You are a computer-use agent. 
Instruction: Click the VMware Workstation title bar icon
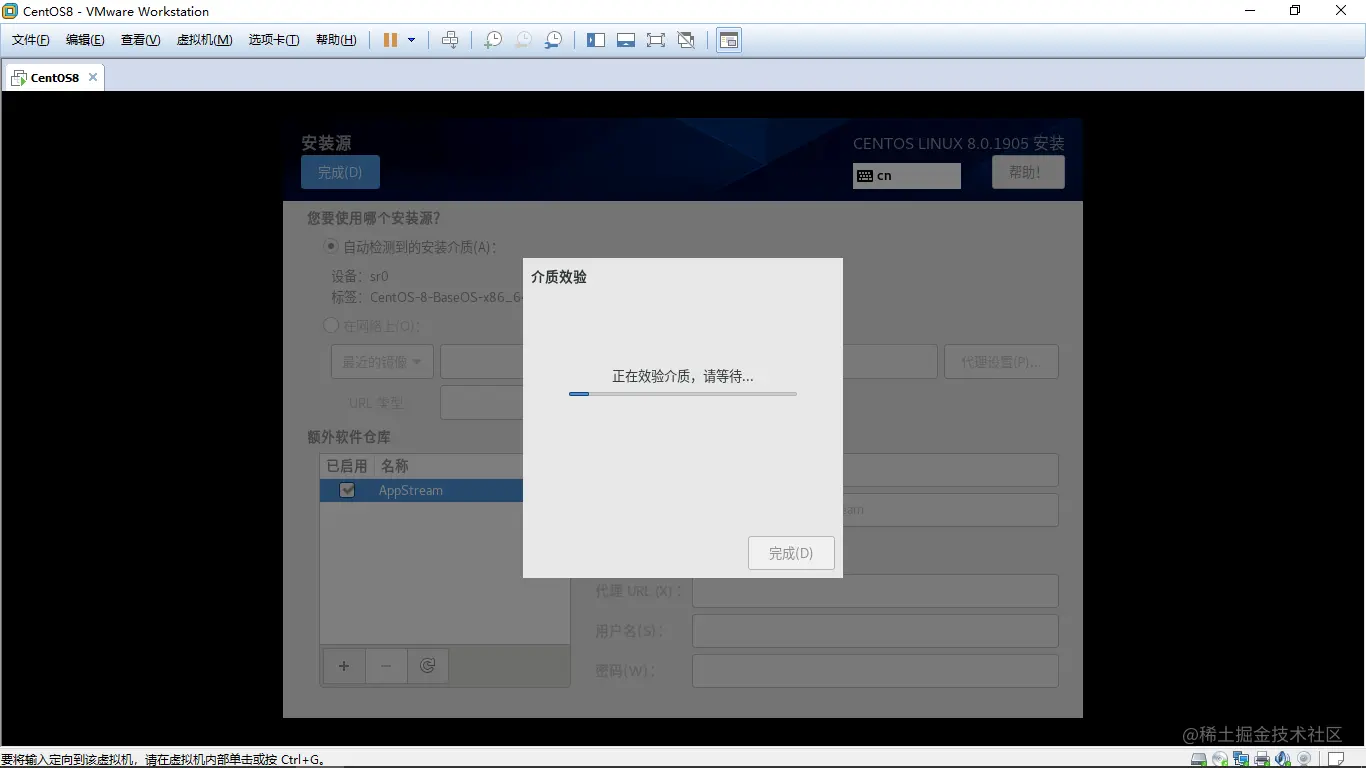pos(10,11)
